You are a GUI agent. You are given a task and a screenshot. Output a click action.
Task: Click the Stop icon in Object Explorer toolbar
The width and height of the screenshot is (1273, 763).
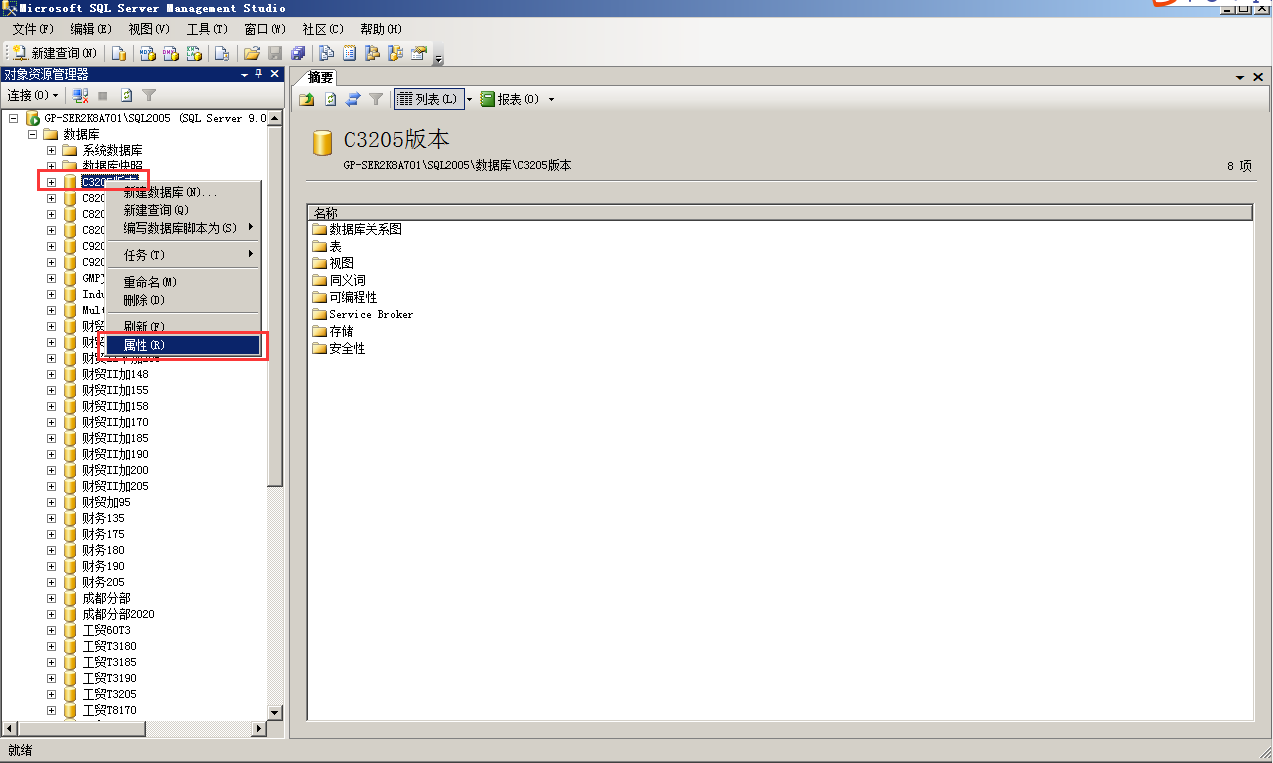(x=103, y=95)
